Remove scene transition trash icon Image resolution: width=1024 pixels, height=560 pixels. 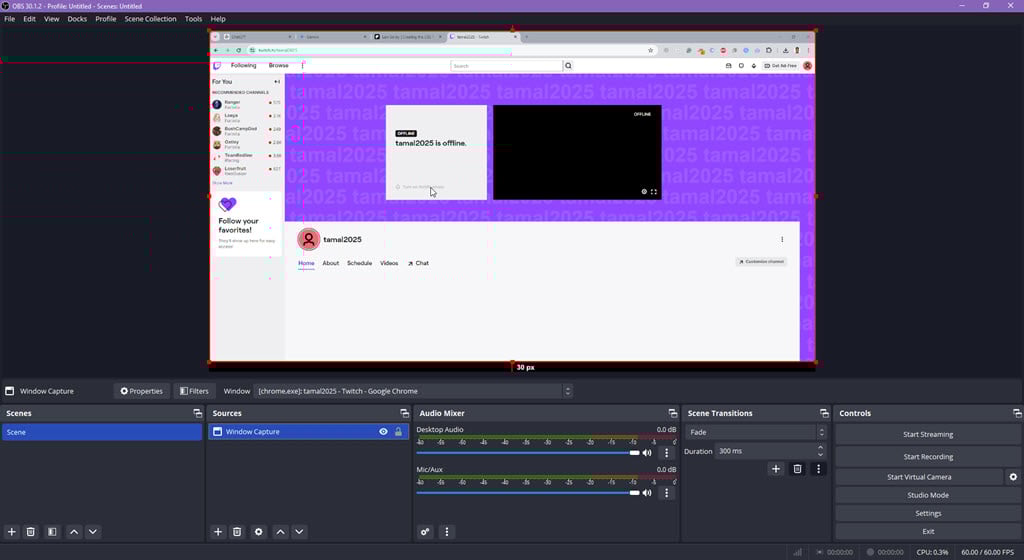point(797,469)
